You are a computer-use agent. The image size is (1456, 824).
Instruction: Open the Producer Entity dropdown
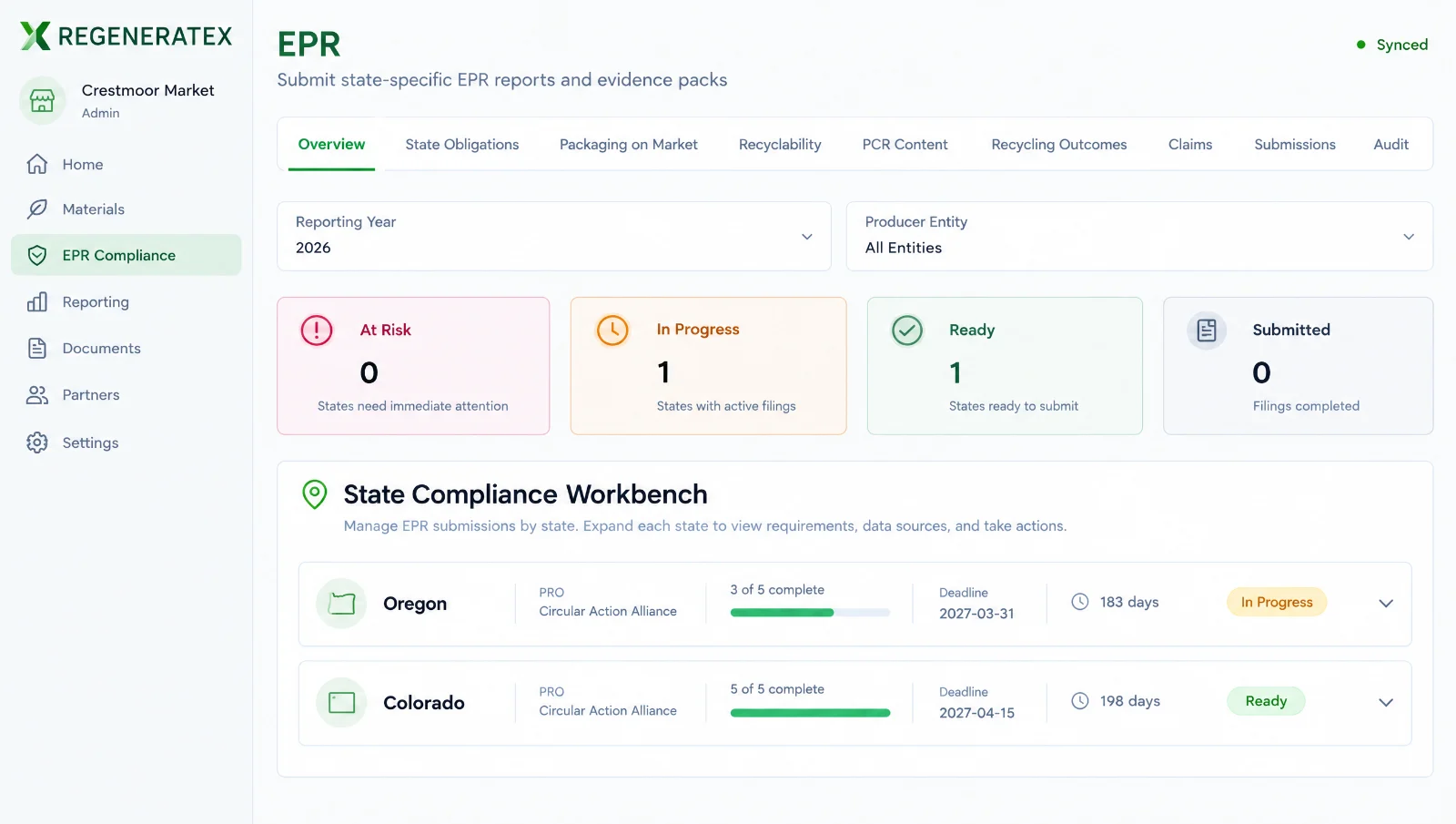coord(1139,236)
